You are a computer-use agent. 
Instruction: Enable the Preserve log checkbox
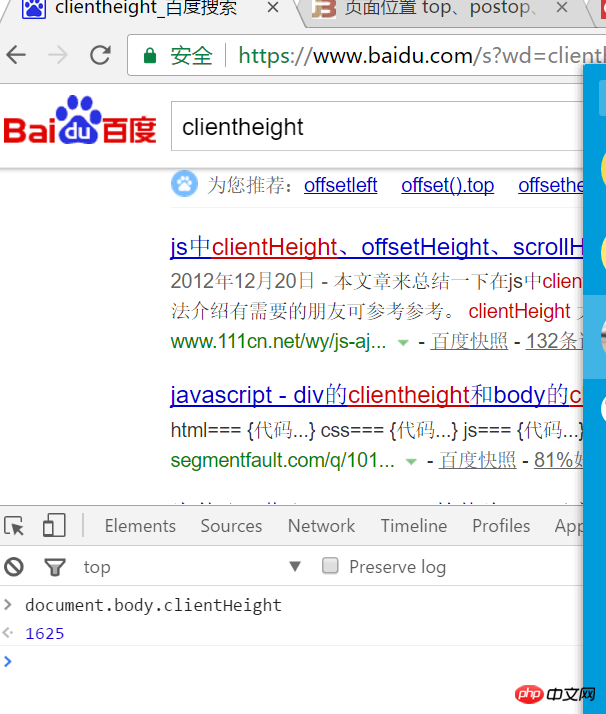click(330, 566)
